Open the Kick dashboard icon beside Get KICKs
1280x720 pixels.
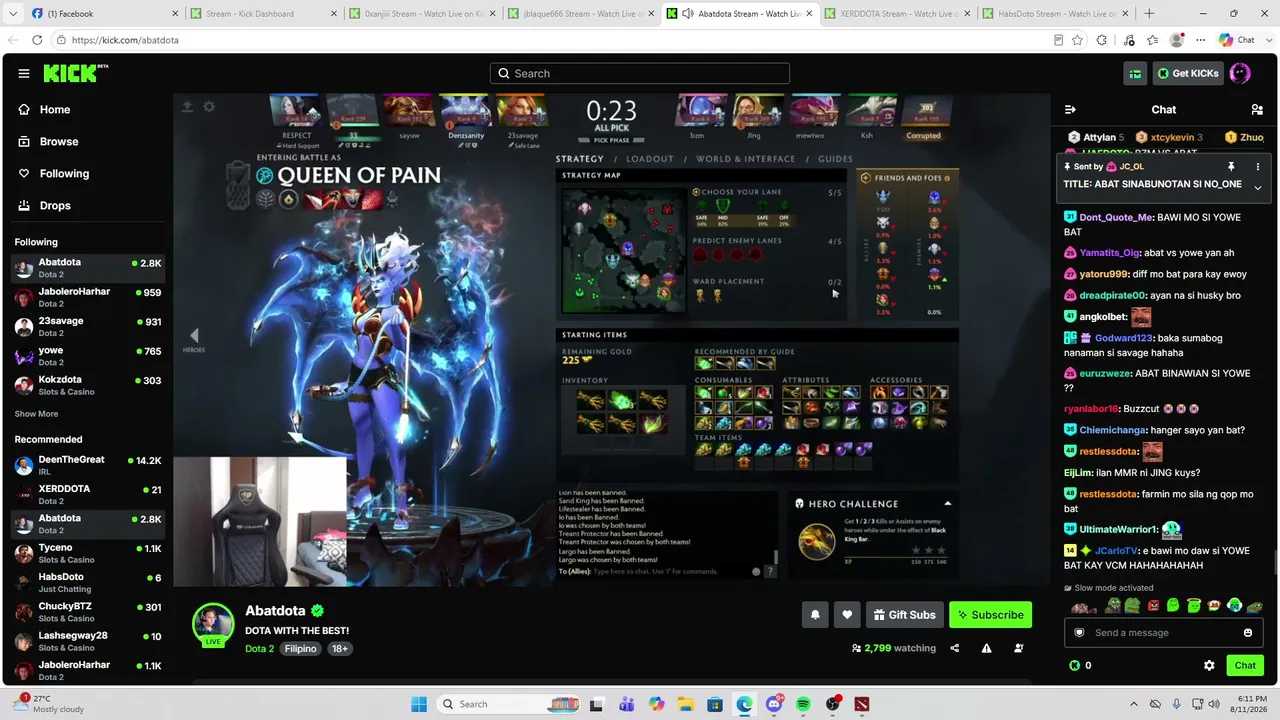[x=1135, y=73]
